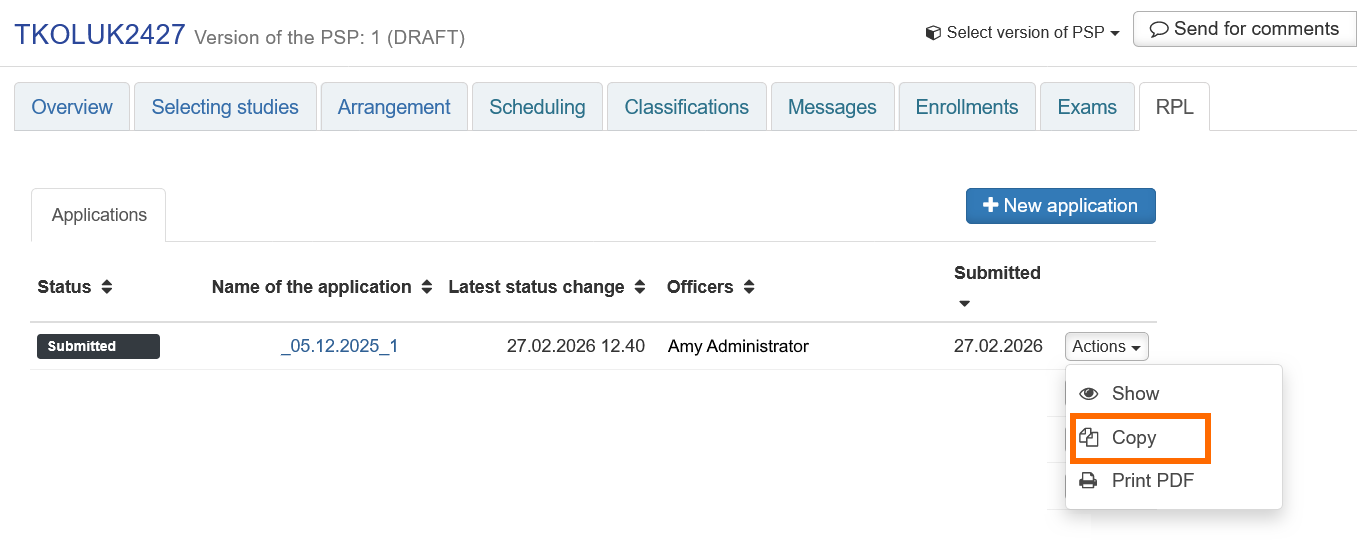Viewport: 1357px width, 556px height.
Task: Click the eye icon next to Show
Action: [x=1089, y=394]
